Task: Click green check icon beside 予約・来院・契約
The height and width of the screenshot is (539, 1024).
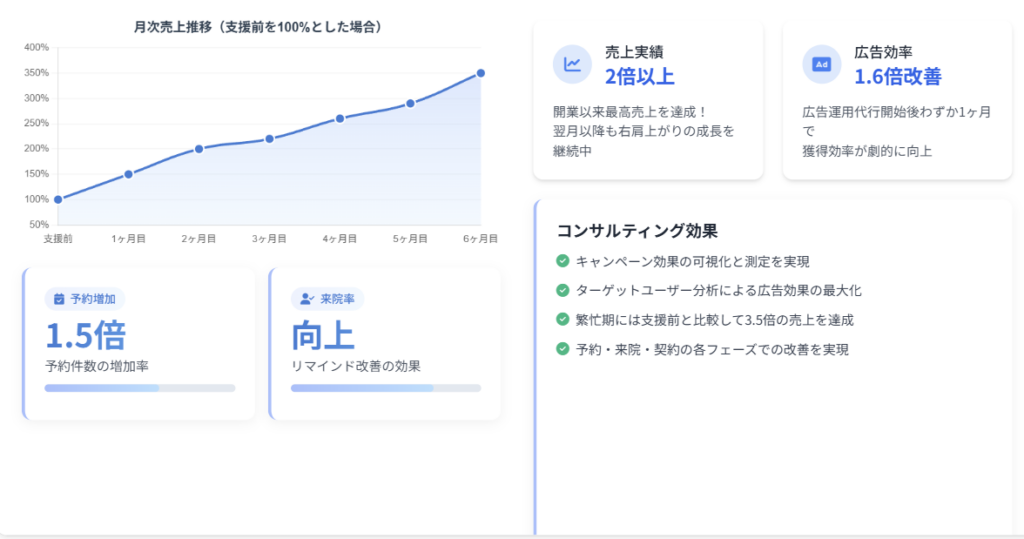Action: pos(563,349)
